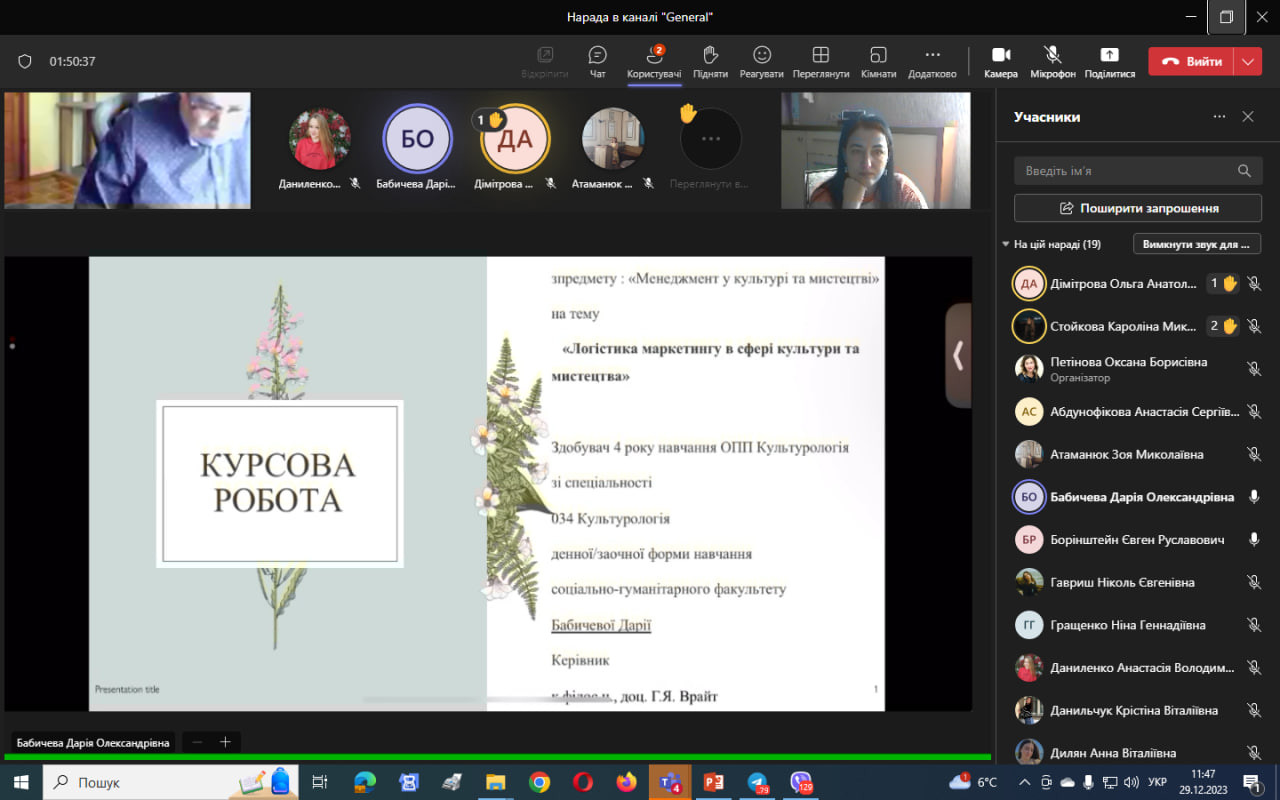The width and height of the screenshot is (1280, 800).
Task: Click the Поділитися share screen icon
Action: pyautogui.click(x=1109, y=55)
